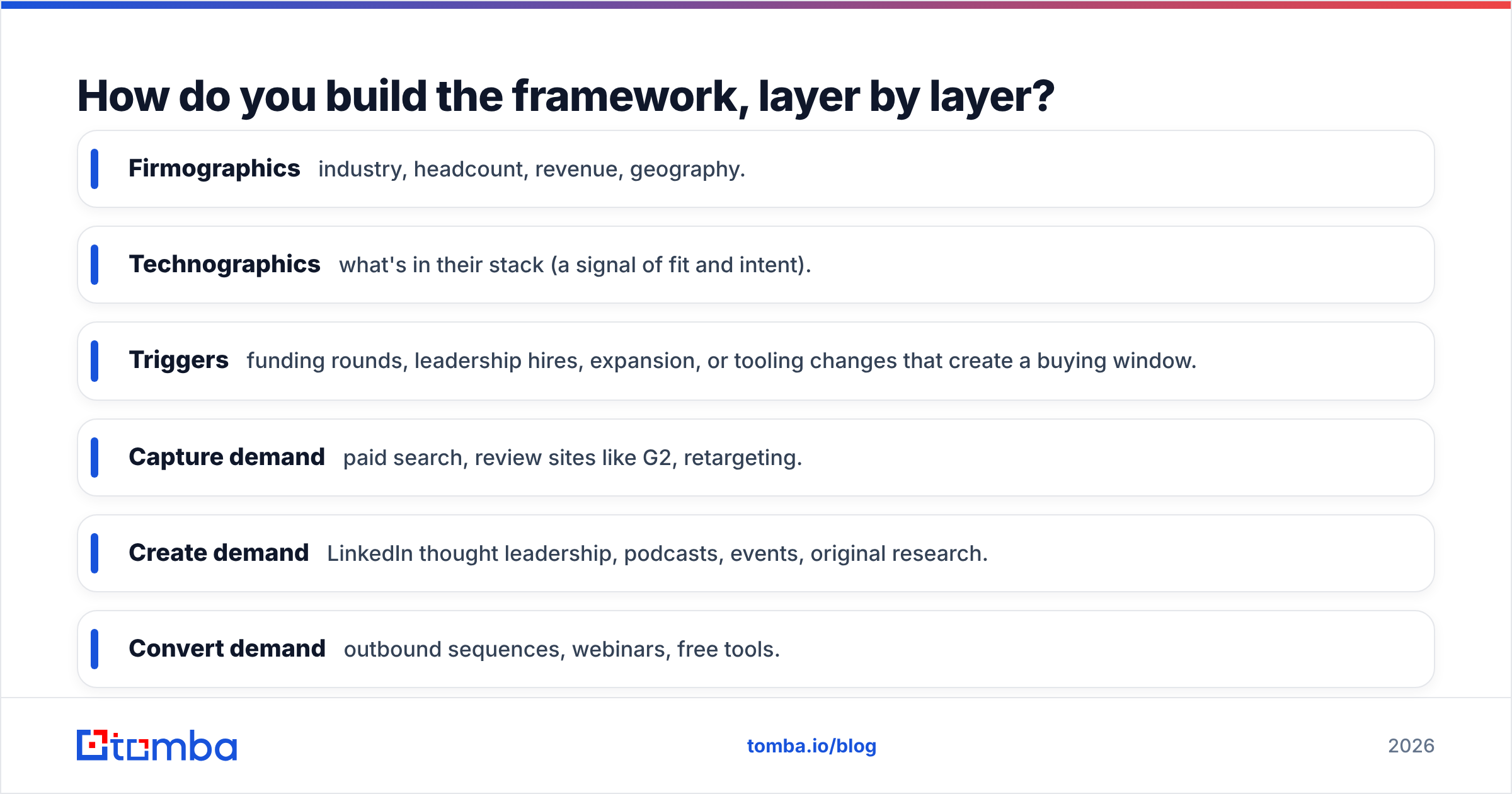This screenshot has height=794, width=1512.
Task: Click "paid search, review sites like G2" text
Action: coord(573,458)
